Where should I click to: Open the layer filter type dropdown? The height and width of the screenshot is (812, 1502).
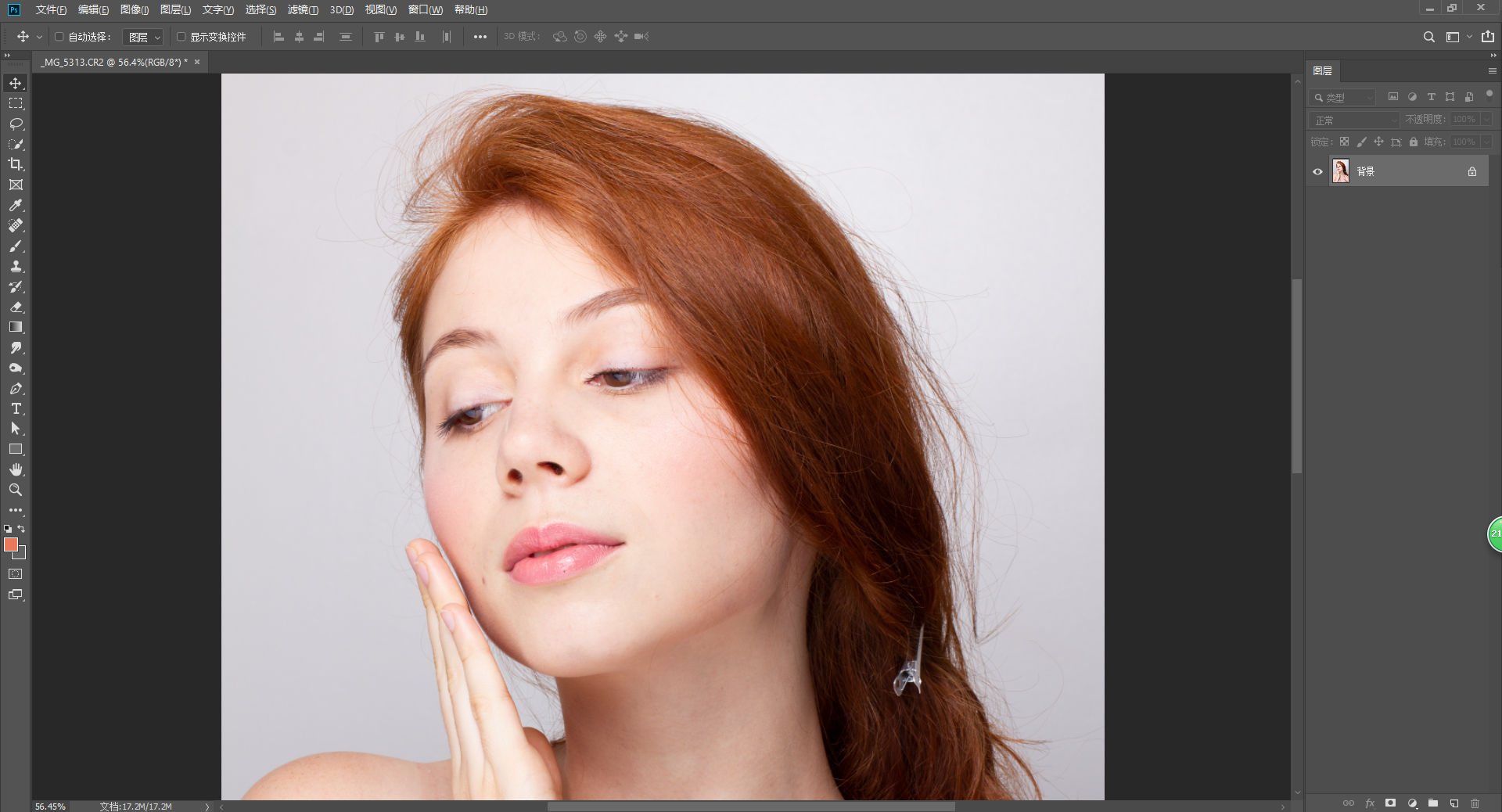point(1342,97)
